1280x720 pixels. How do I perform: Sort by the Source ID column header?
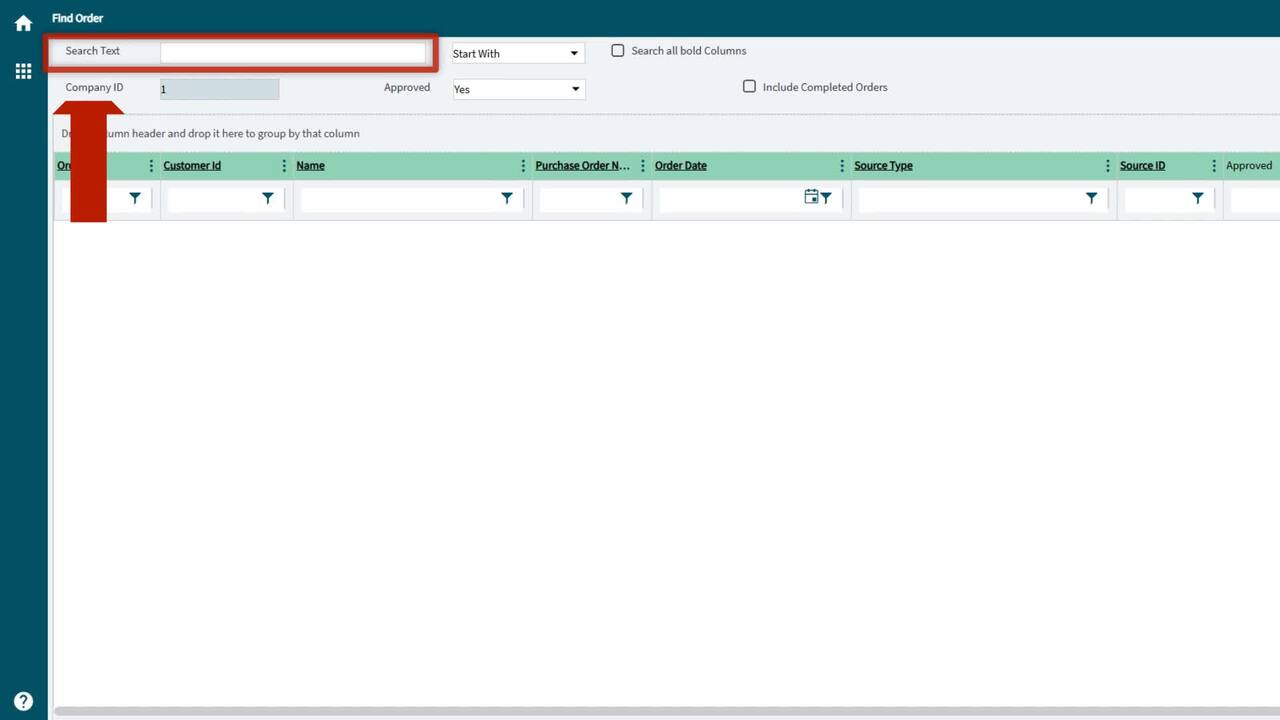tap(1142, 166)
